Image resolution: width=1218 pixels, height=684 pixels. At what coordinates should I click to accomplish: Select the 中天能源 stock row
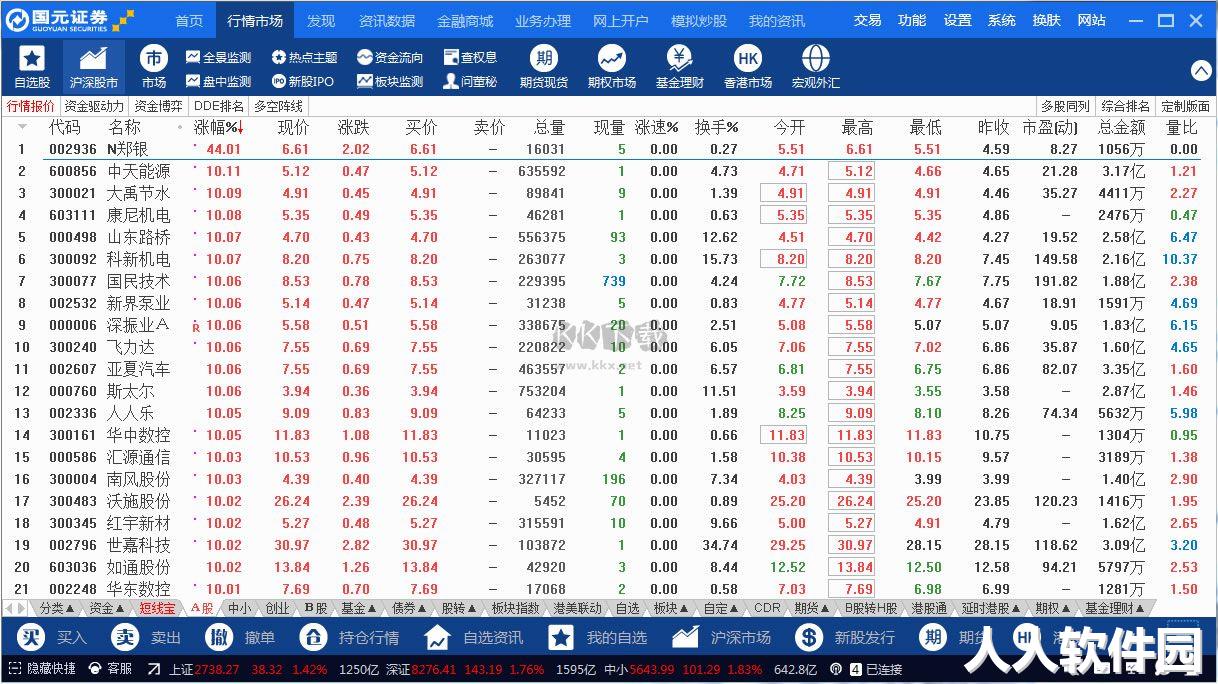pos(608,171)
